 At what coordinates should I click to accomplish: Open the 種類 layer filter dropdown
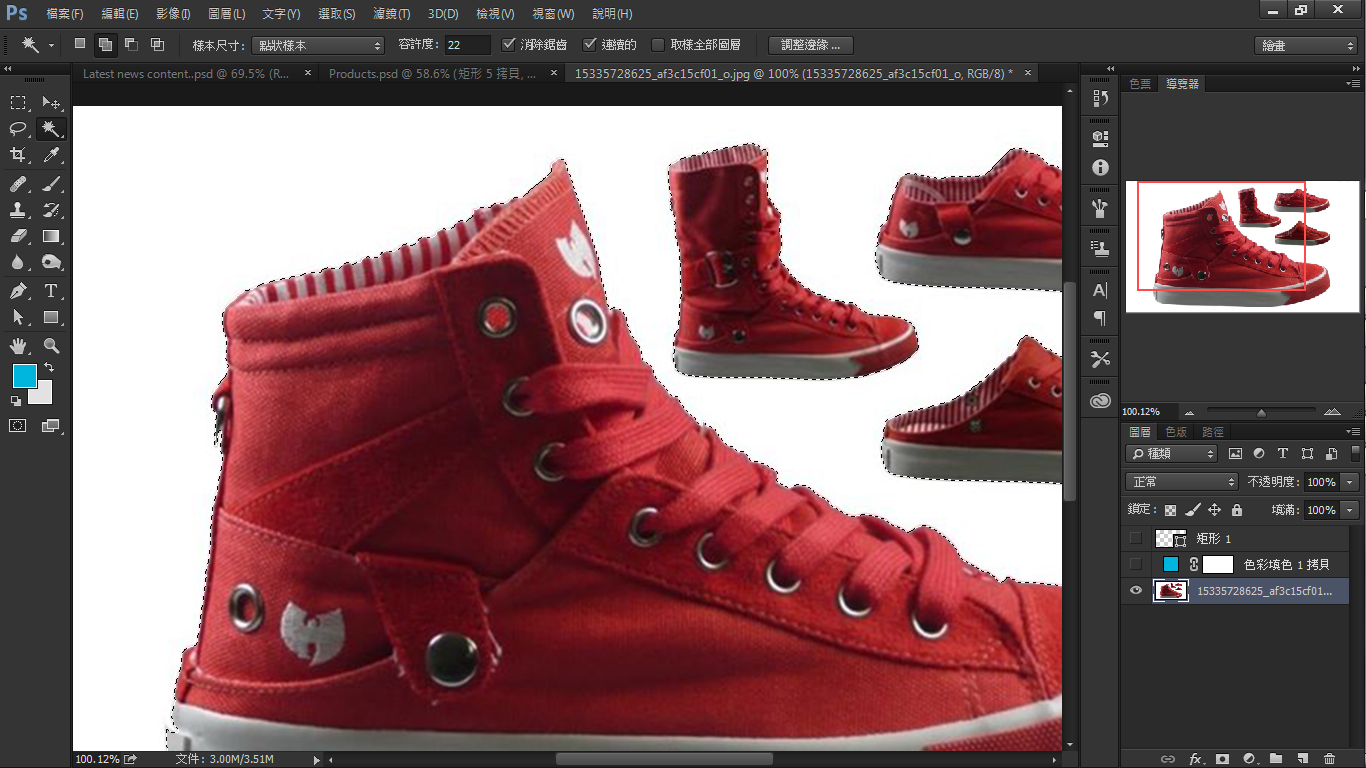pos(1172,454)
